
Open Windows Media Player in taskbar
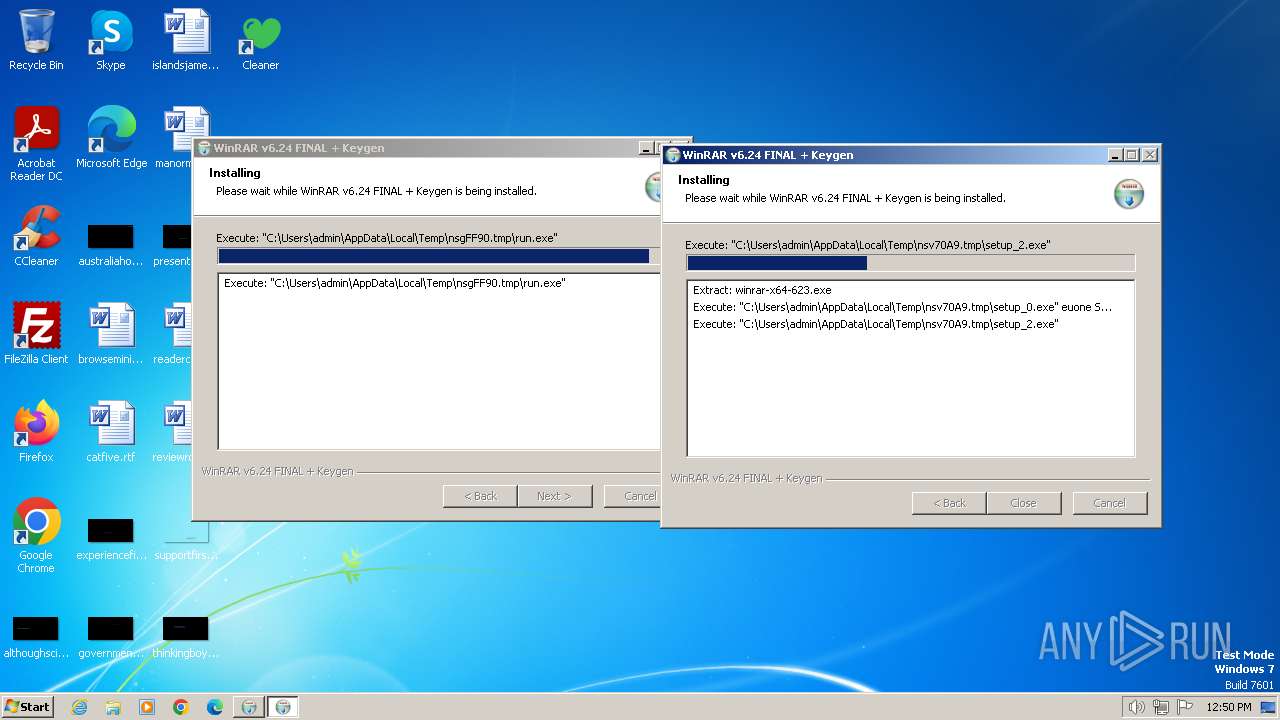(147, 707)
